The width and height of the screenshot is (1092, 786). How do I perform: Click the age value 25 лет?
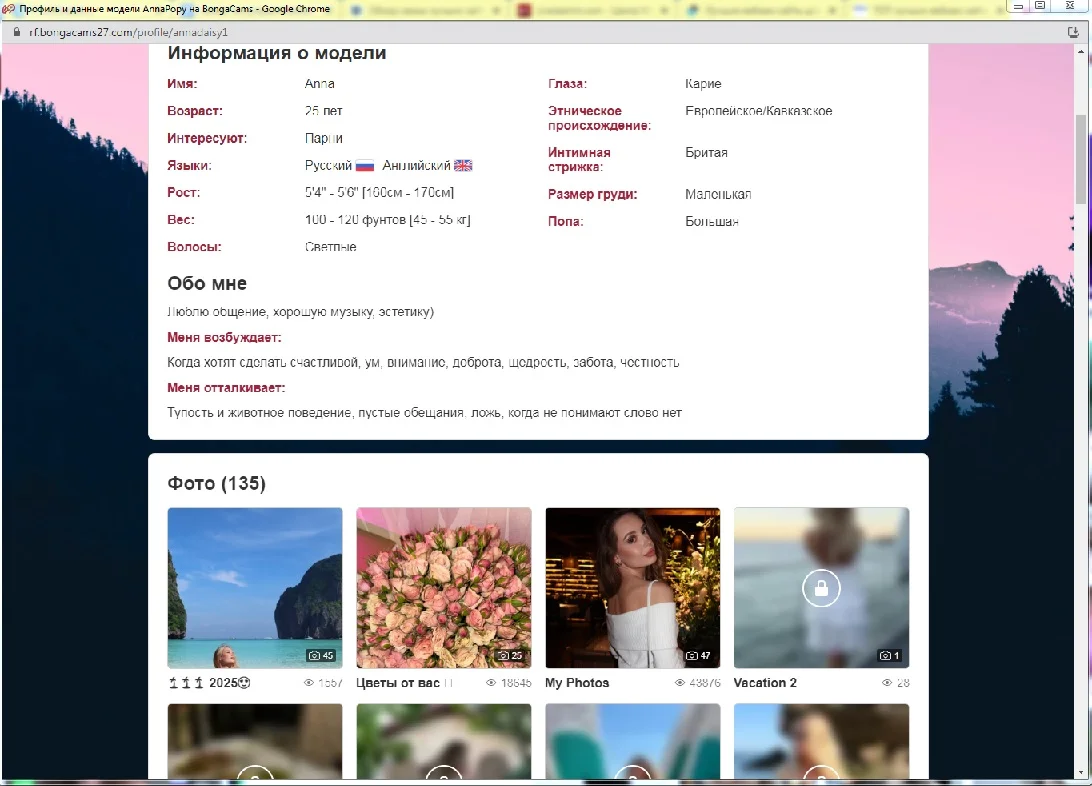[324, 111]
